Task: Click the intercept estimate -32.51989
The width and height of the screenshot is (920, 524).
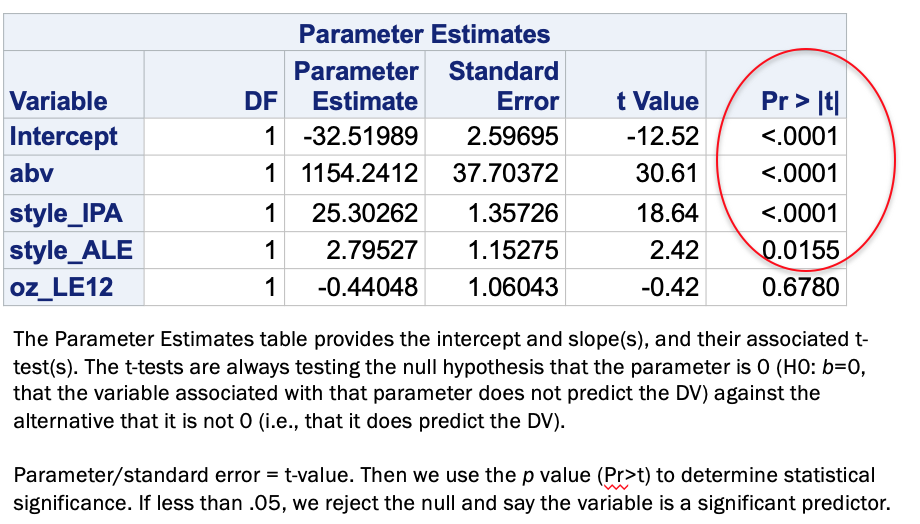Action: coord(360,137)
